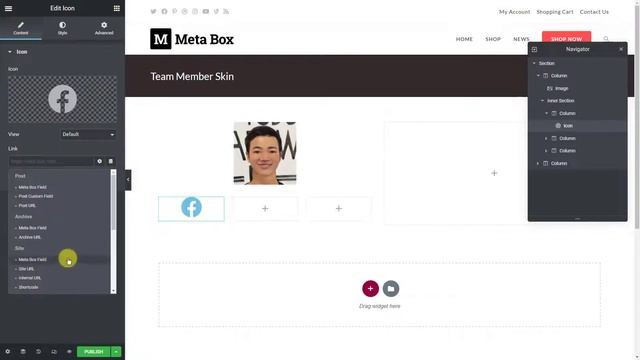The width and height of the screenshot is (640, 360).
Task: Click the Team Member Skin page title
Action: coord(192,76)
